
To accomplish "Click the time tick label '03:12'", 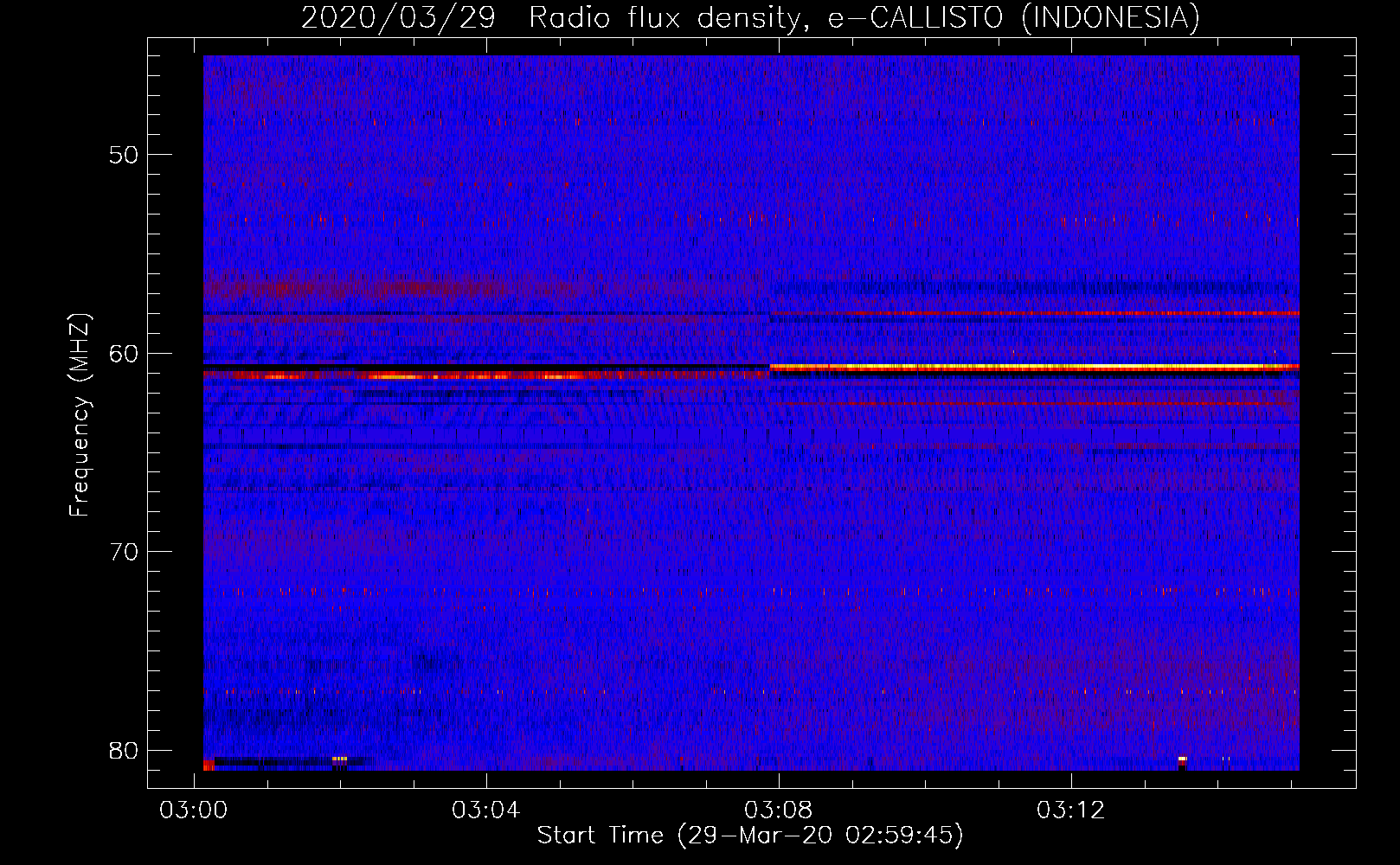I will [x=1071, y=810].
